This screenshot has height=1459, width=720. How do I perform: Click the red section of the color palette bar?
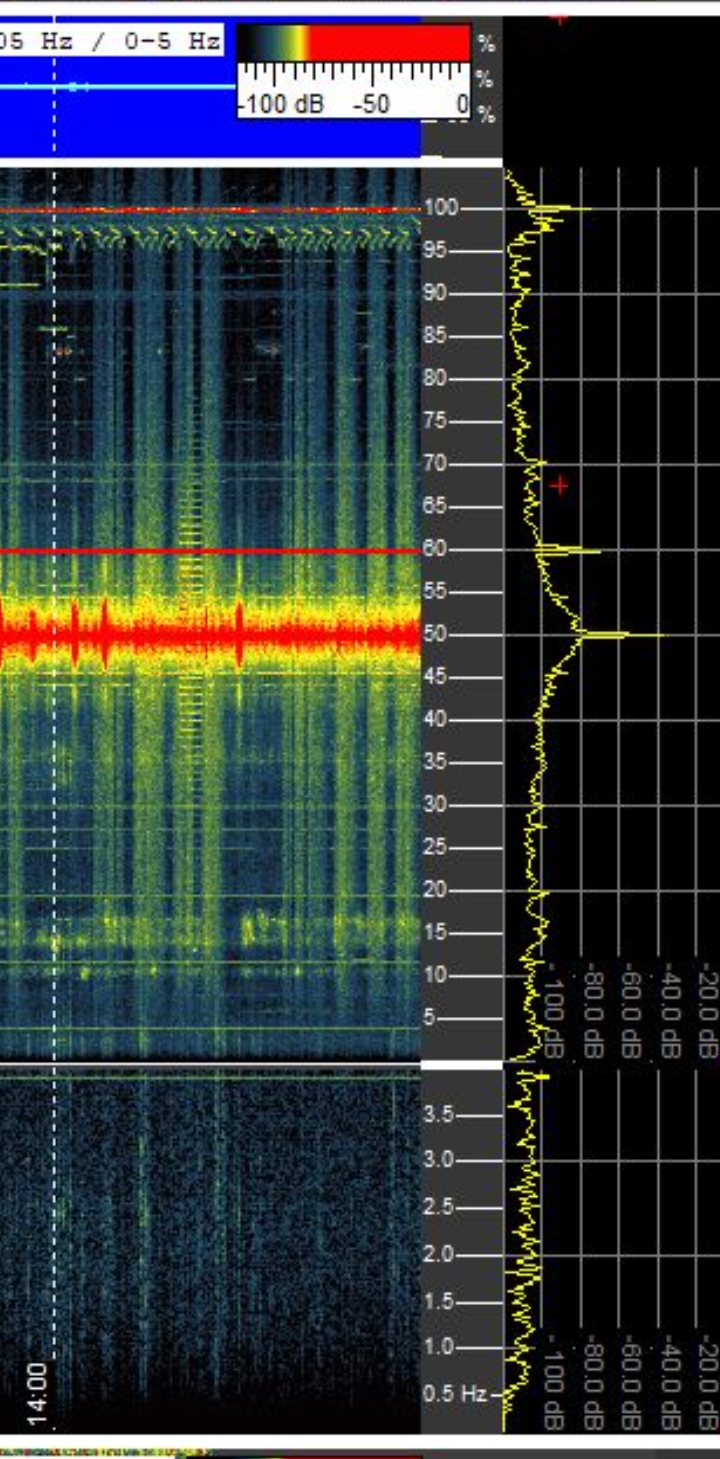click(388, 43)
